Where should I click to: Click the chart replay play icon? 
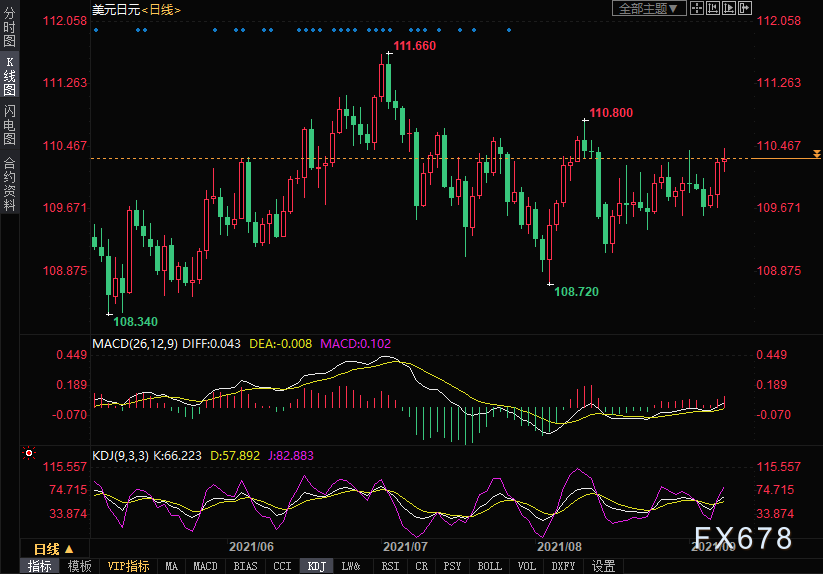click(x=729, y=9)
